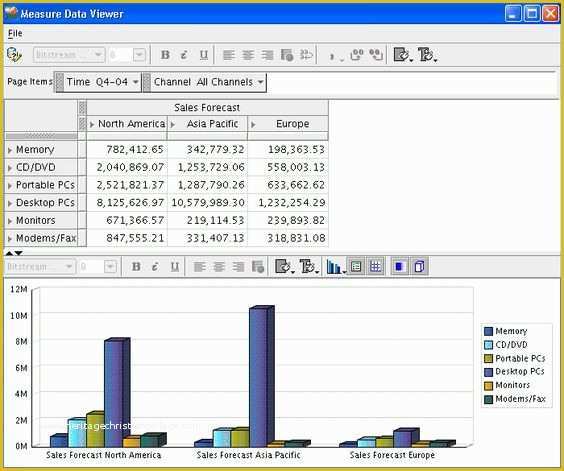Expand the Portable PCs row
The image size is (564, 471).
tap(10, 186)
